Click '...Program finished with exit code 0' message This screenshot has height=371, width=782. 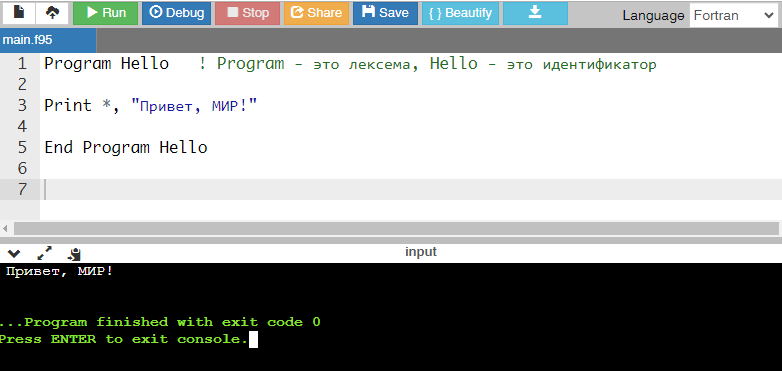160,322
